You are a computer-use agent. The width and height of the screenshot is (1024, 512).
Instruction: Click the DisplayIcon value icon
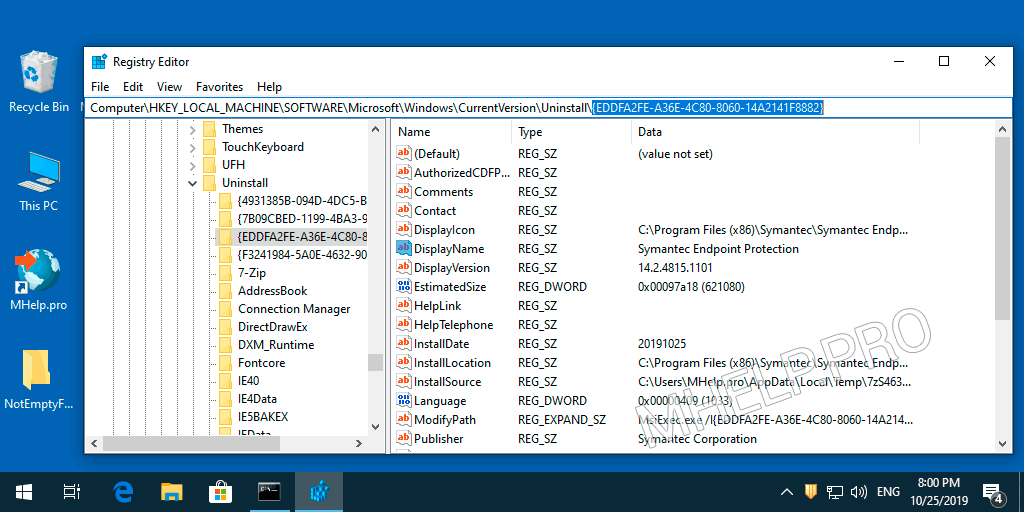coord(404,229)
